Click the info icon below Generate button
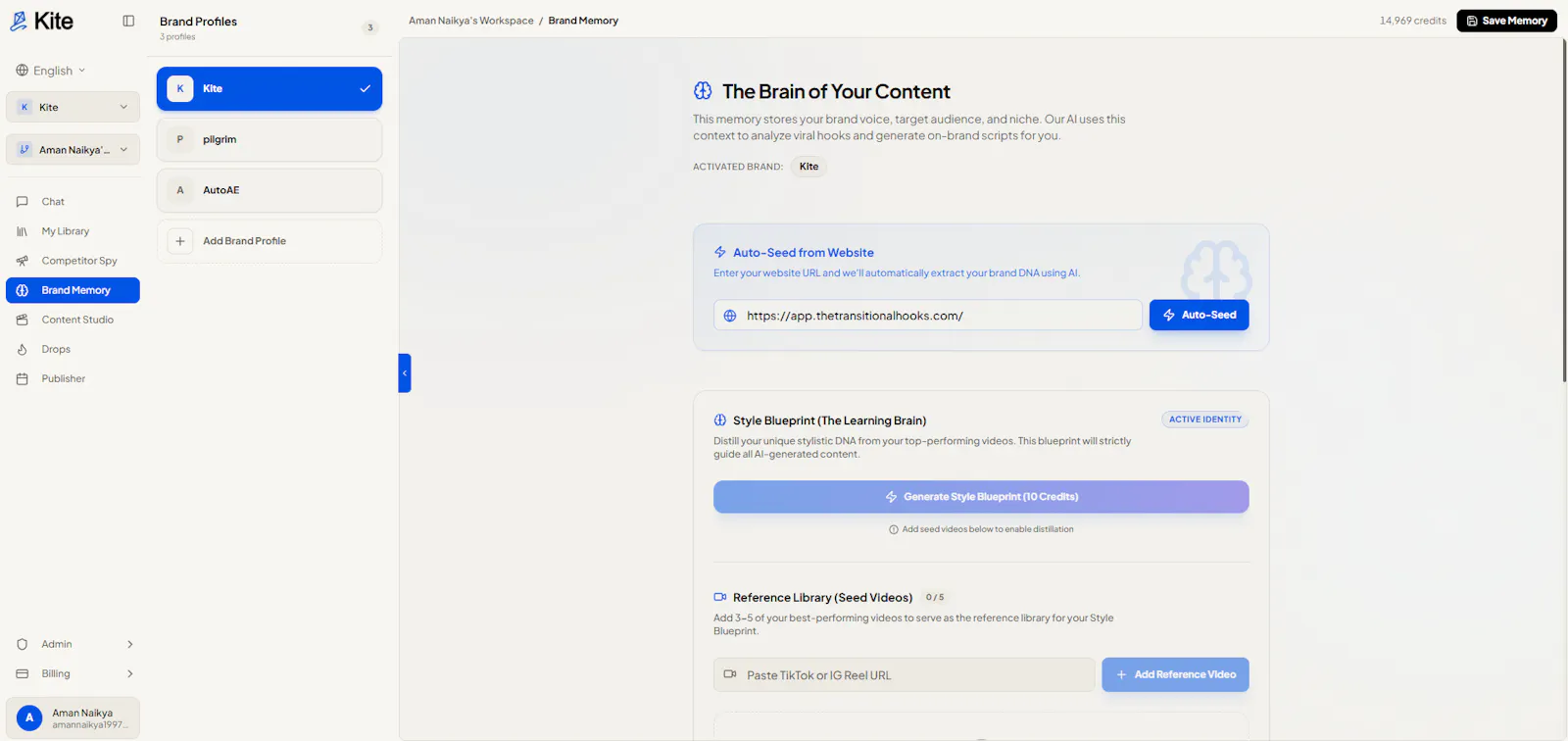 pos(894,529)
